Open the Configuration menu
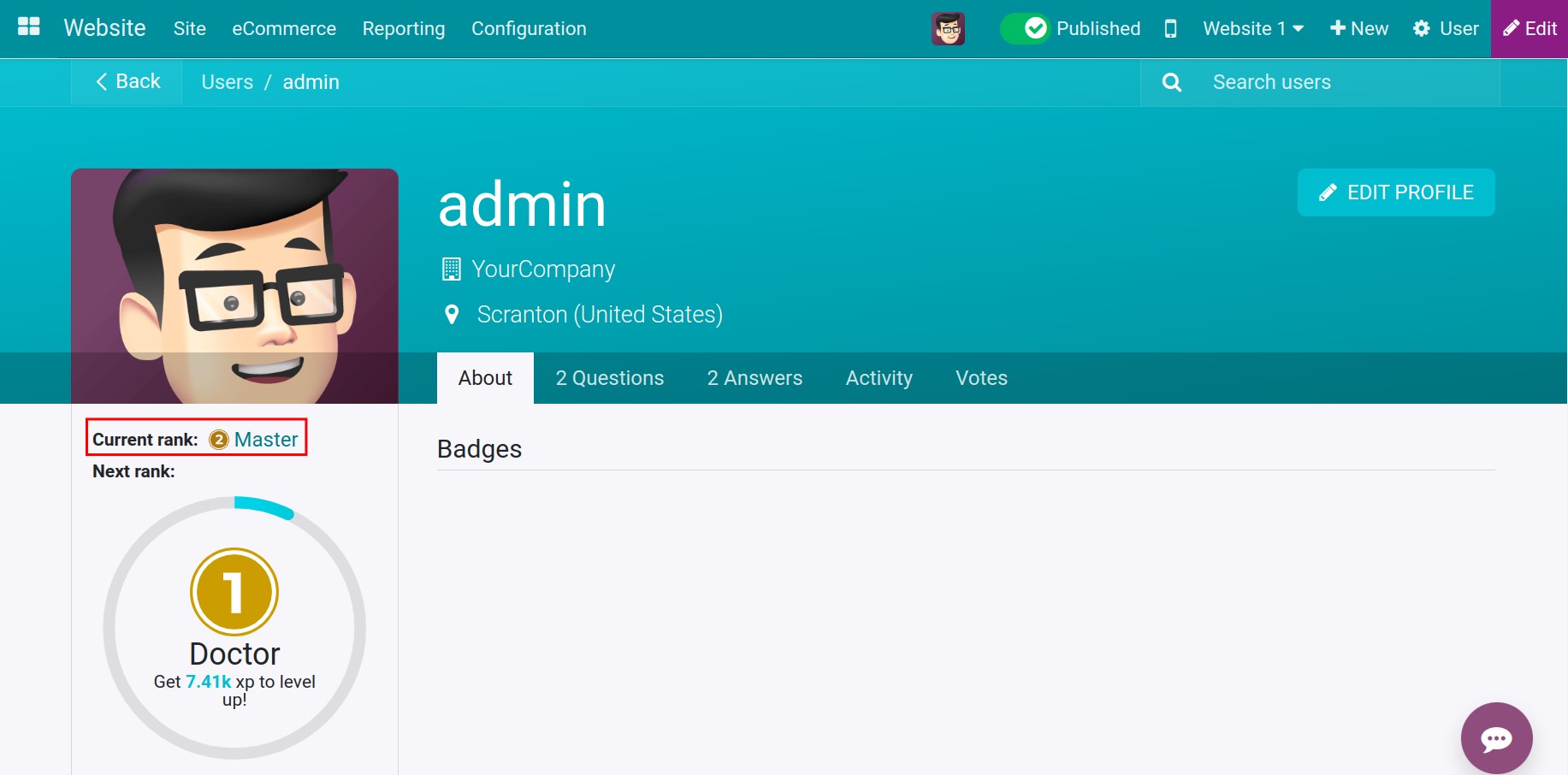The width and height of the screenshot is (1568, 775). tap(529, 28)
